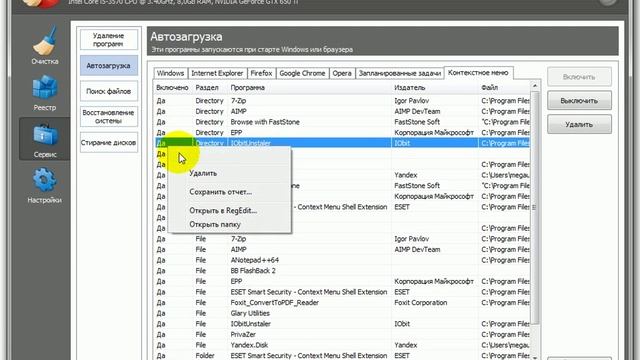The image size is (640, 360).
Task: Sort by the Издатель column header
Action: (x=435, y=87)
